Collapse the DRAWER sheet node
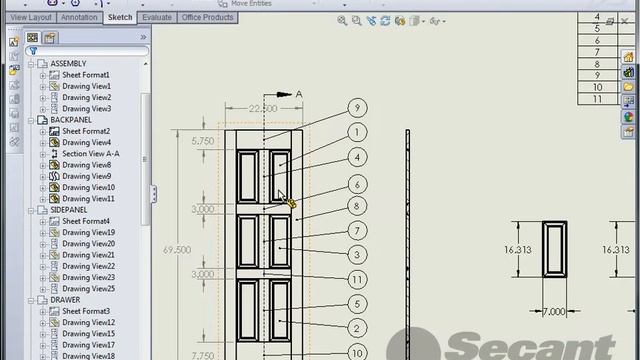The height and width of the screenshot is (360, 640). point(31,300)
